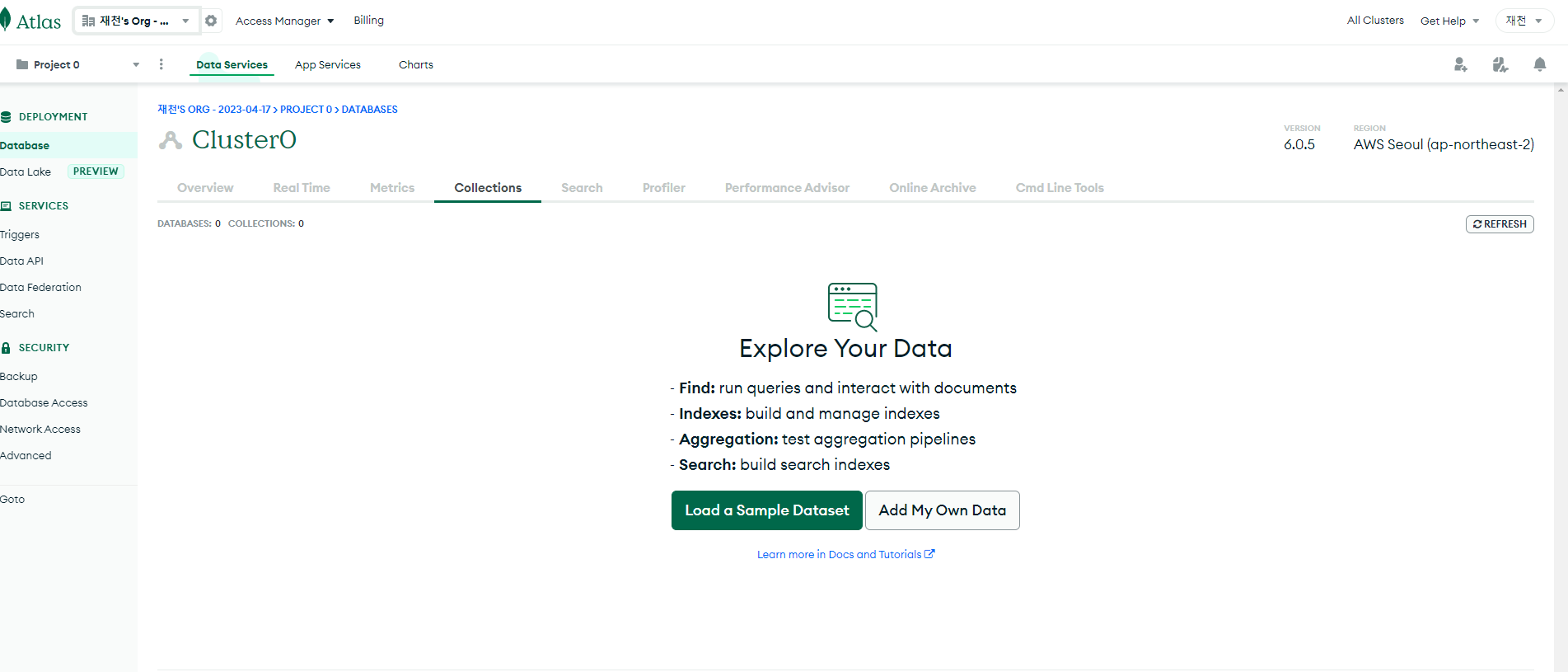Open the Billing page
The height and width of the screenshot is (672, 1568).
pyautogui.click(x=368, y=20)
